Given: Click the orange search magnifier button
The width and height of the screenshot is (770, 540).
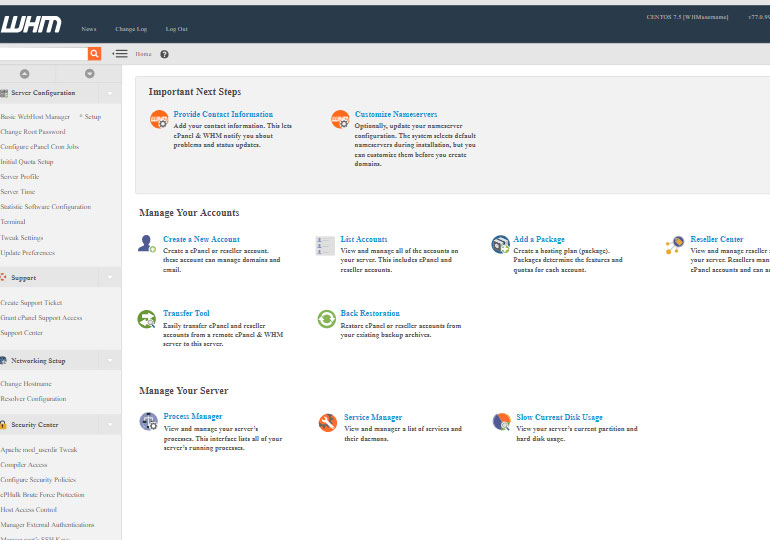Looking at the screenshot, I should [94, 54].
